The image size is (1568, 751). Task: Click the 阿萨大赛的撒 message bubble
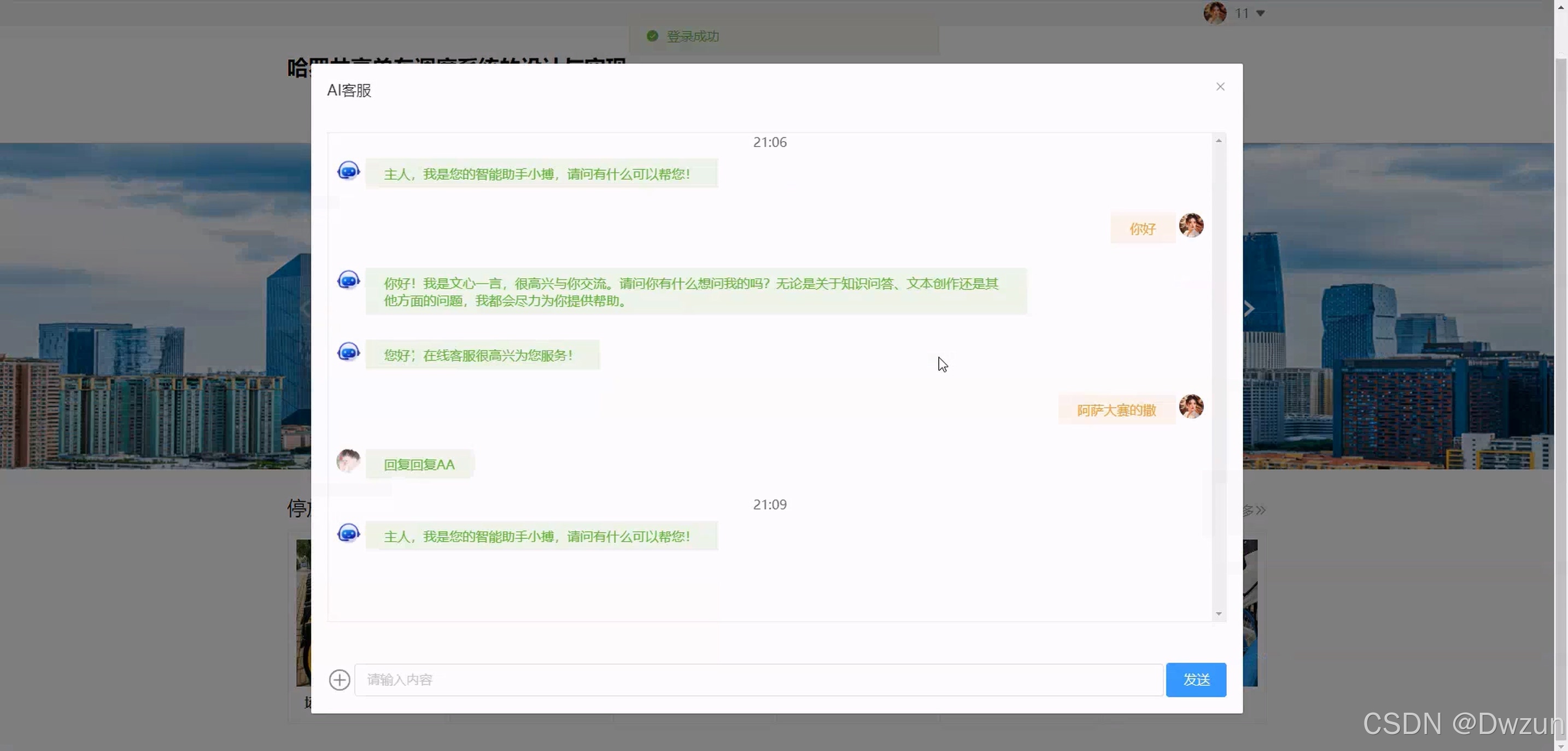click(x=1116, y=410)
